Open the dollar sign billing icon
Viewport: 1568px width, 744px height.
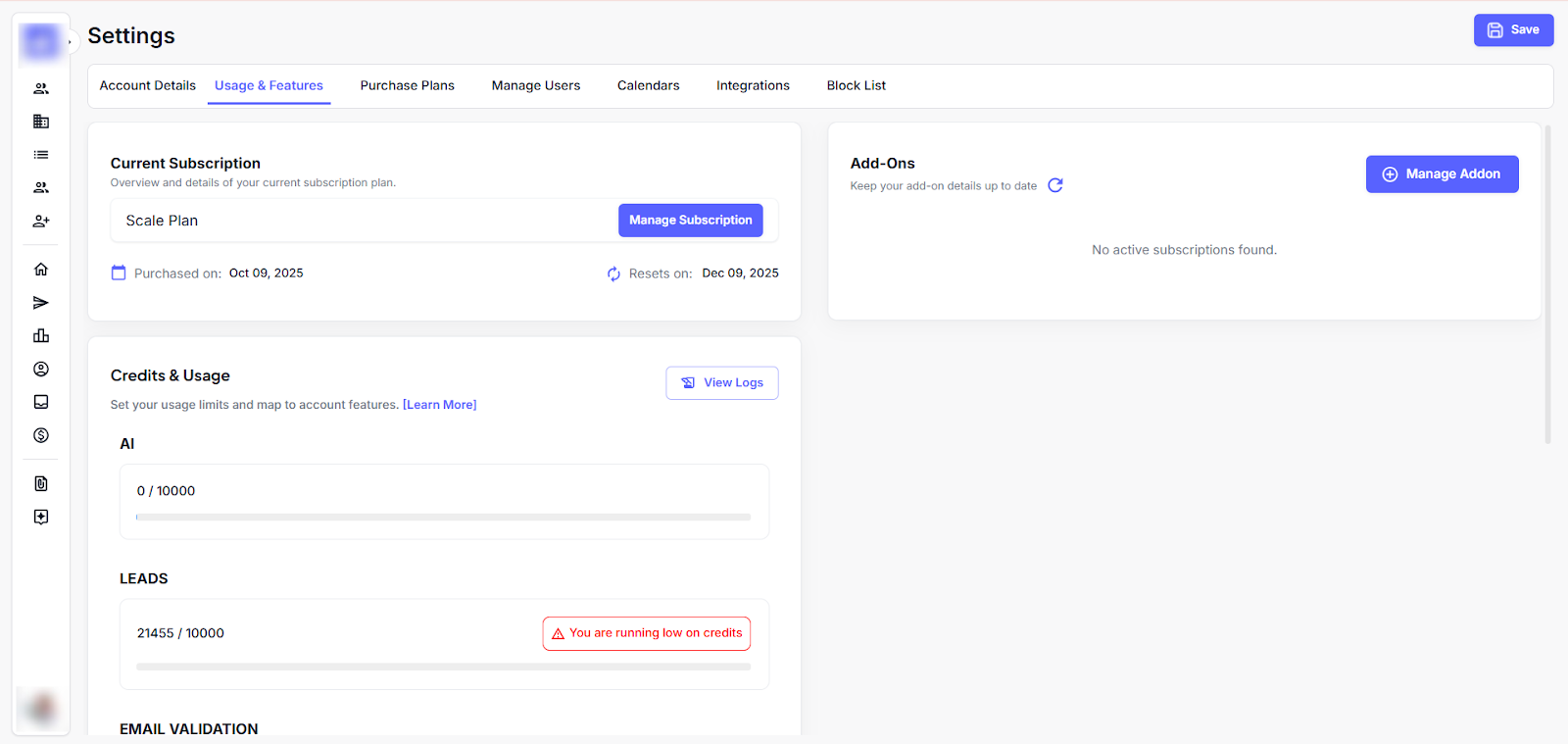(x=41, y=435)
